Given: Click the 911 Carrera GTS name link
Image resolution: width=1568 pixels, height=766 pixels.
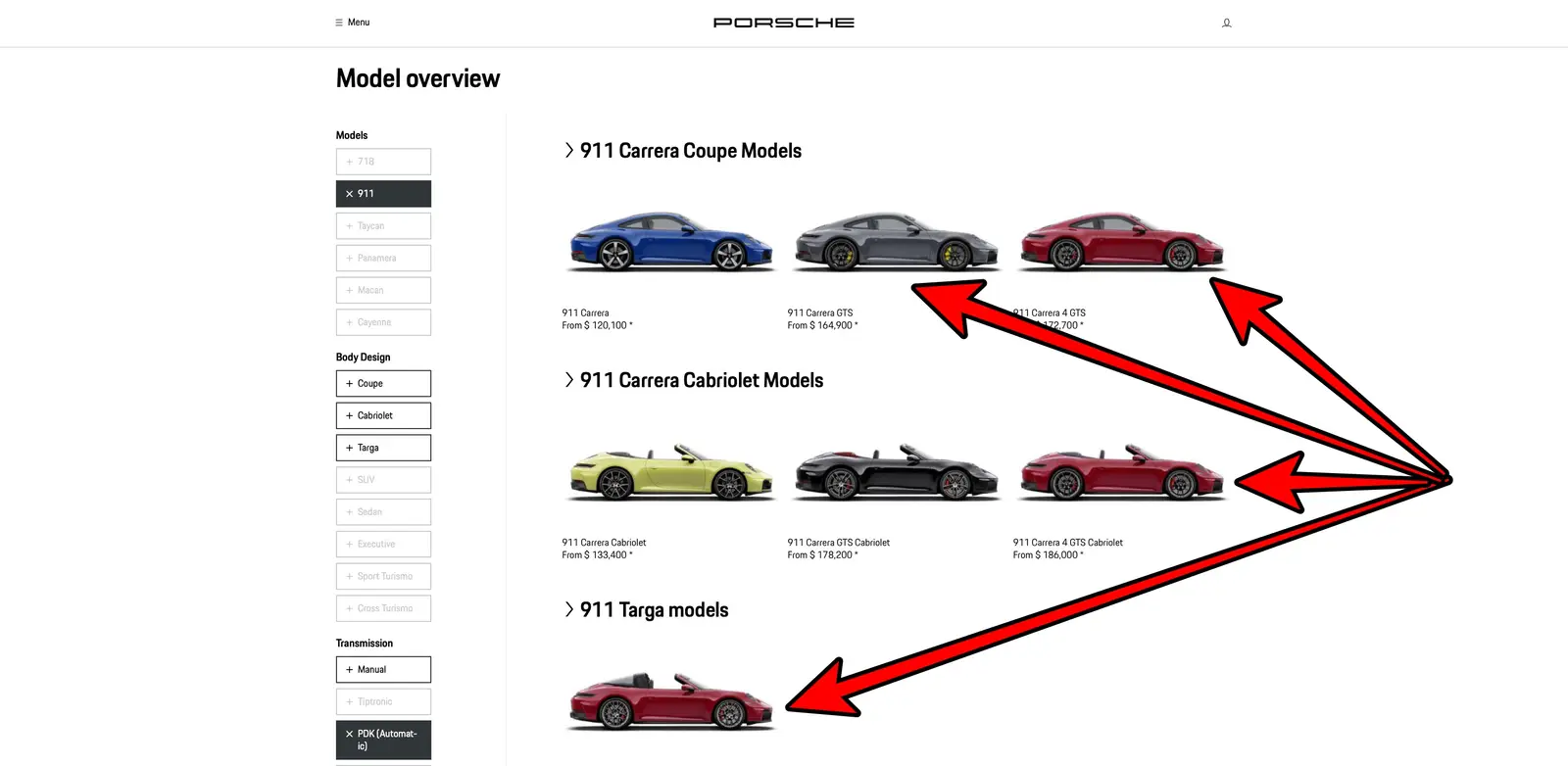Looking at the screenshot, I should [819, 313].
